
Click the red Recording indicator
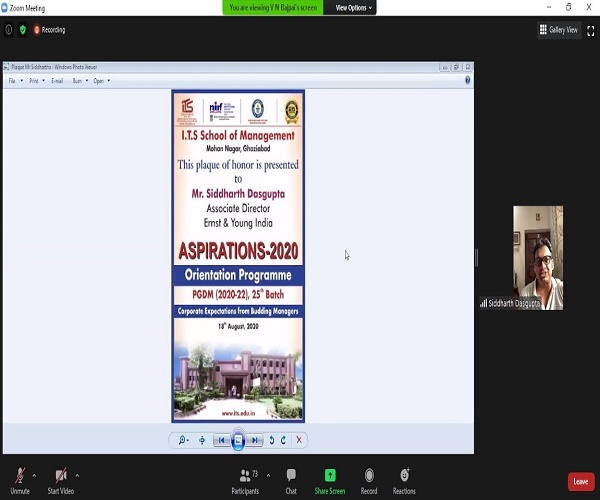49,30
